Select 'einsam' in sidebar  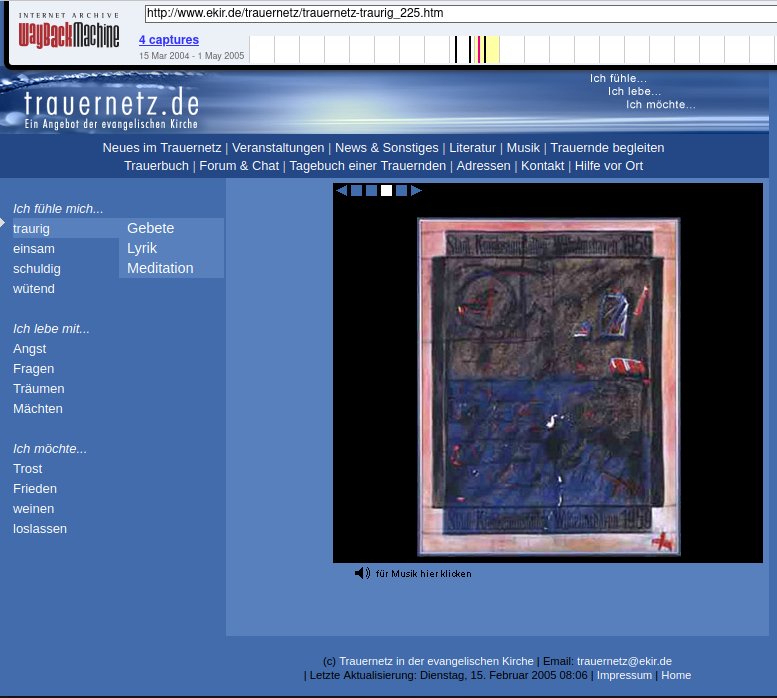[34, 249]
